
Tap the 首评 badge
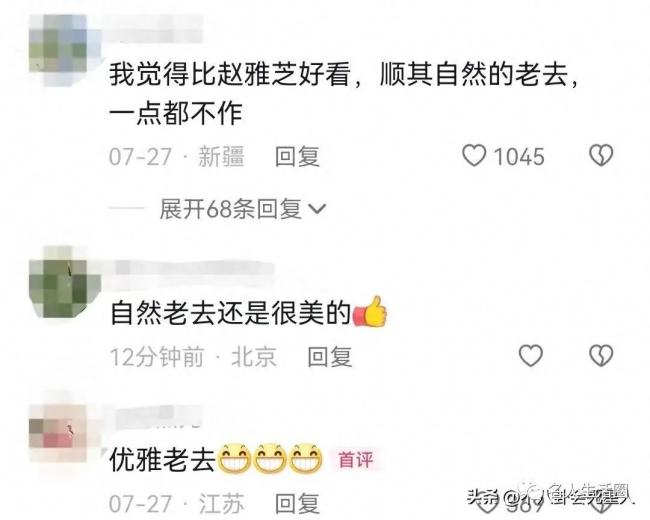click(x=356, y=459)
